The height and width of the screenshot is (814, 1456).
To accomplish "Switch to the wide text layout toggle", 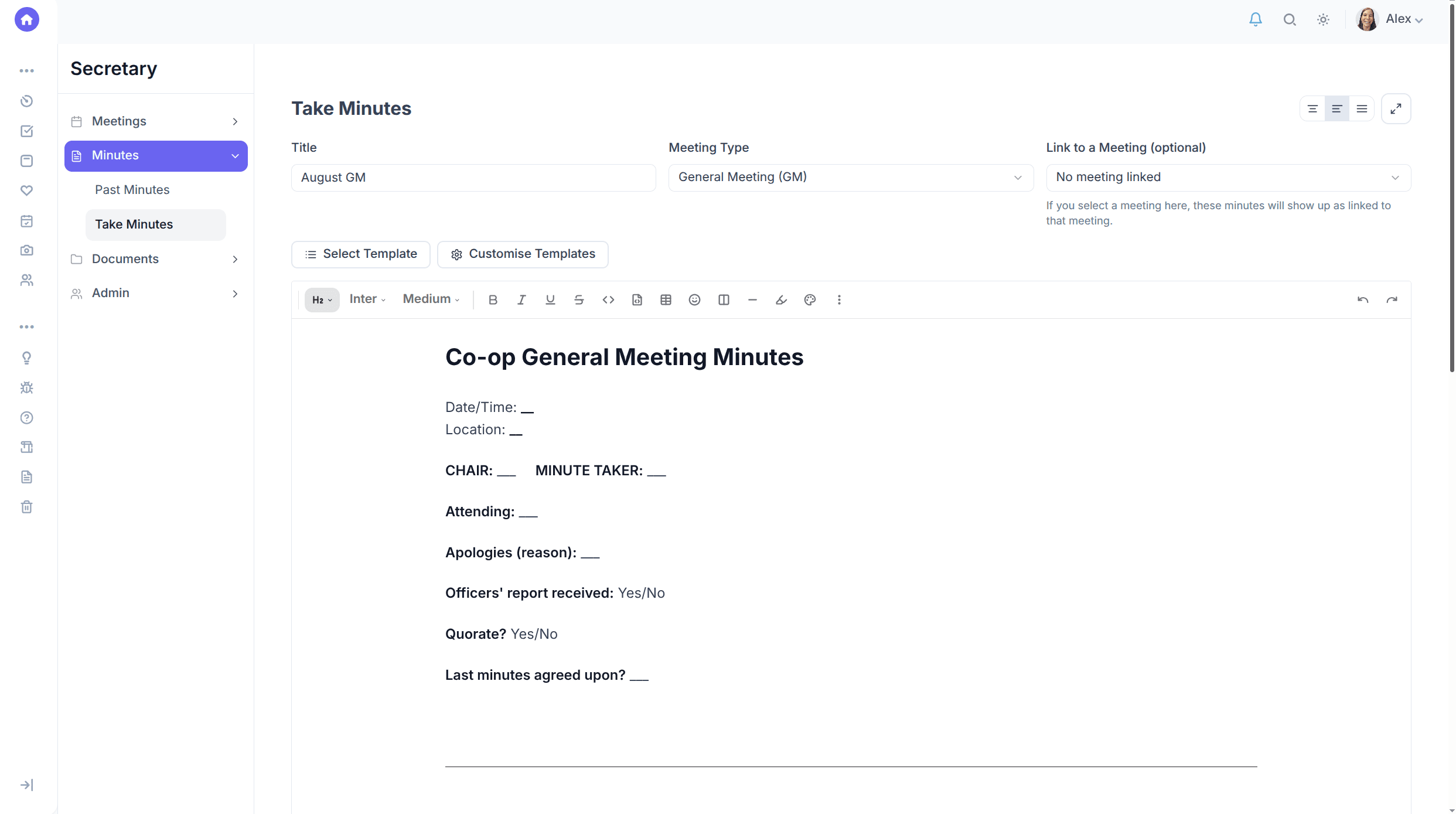I will (1362, 108).
